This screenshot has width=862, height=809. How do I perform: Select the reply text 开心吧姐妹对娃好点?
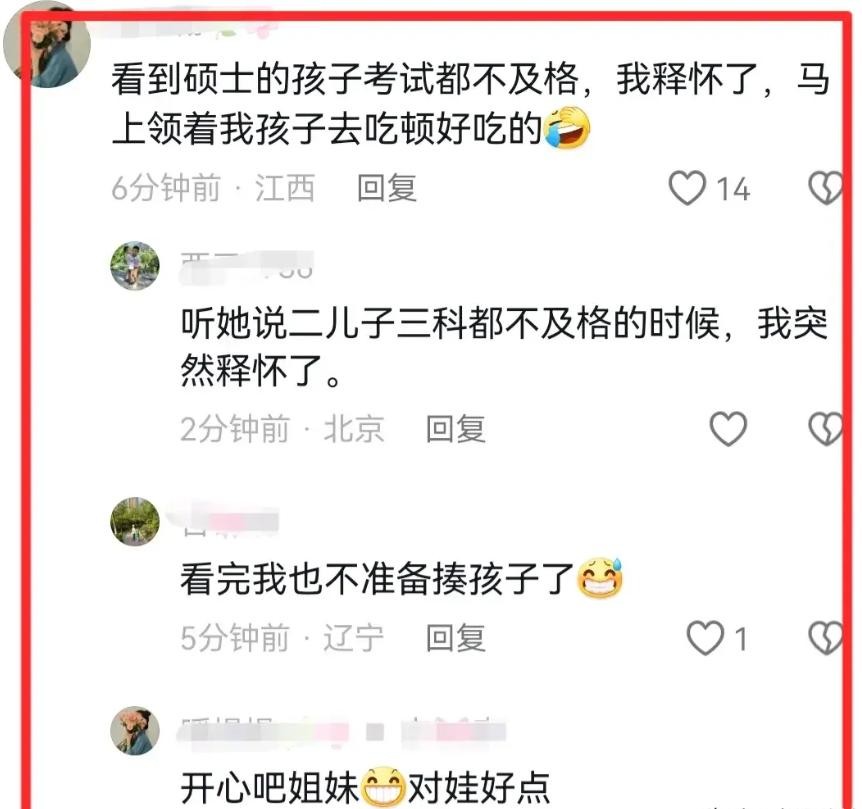pos(366,786)
